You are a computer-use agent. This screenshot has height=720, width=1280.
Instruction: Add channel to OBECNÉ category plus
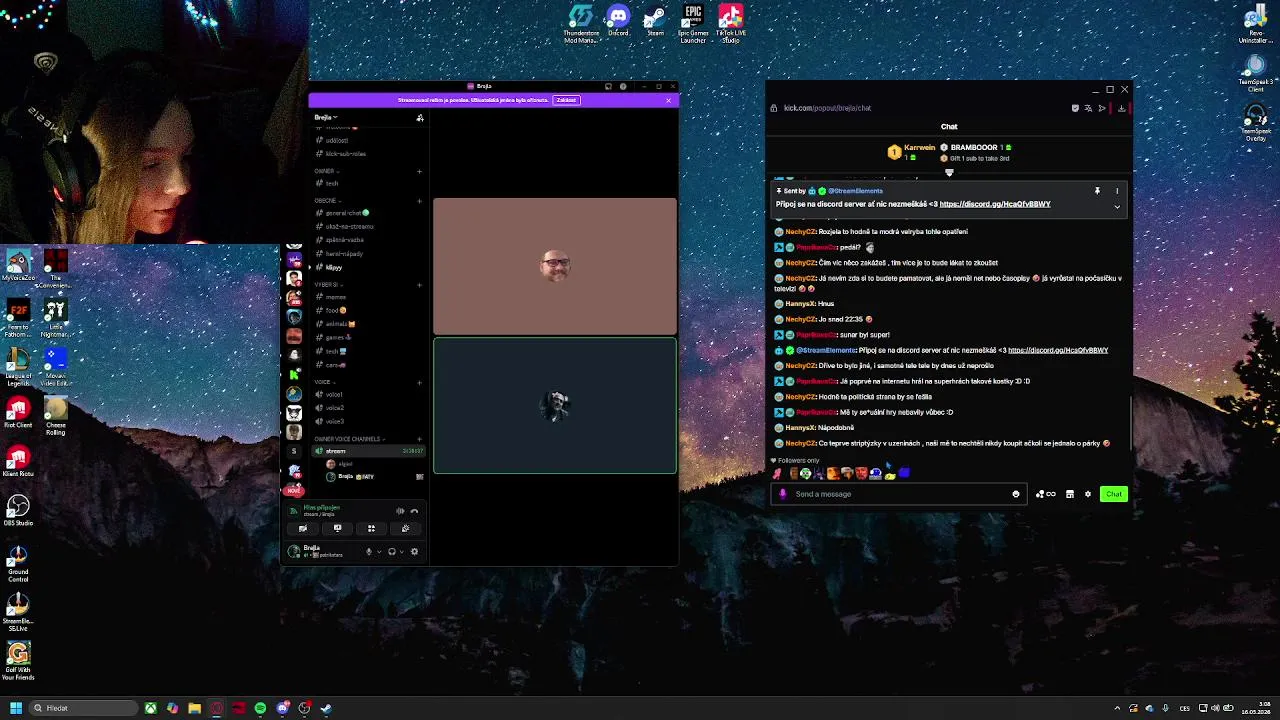coord(419,200)
